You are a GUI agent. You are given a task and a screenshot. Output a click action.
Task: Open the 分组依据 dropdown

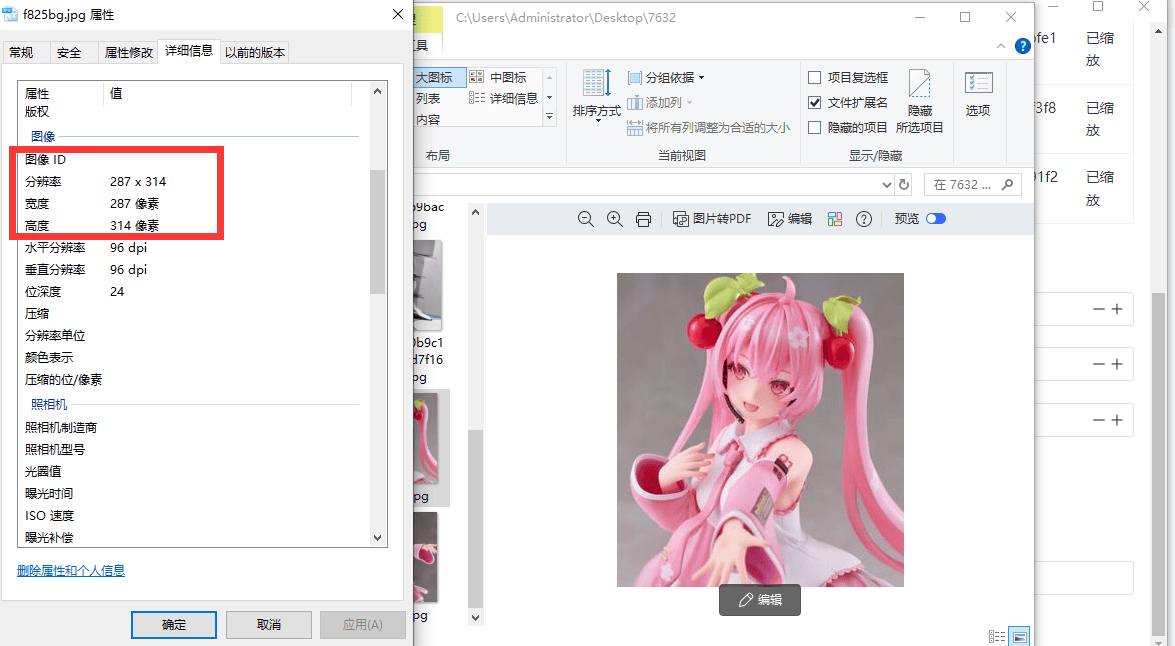point(666,77)
